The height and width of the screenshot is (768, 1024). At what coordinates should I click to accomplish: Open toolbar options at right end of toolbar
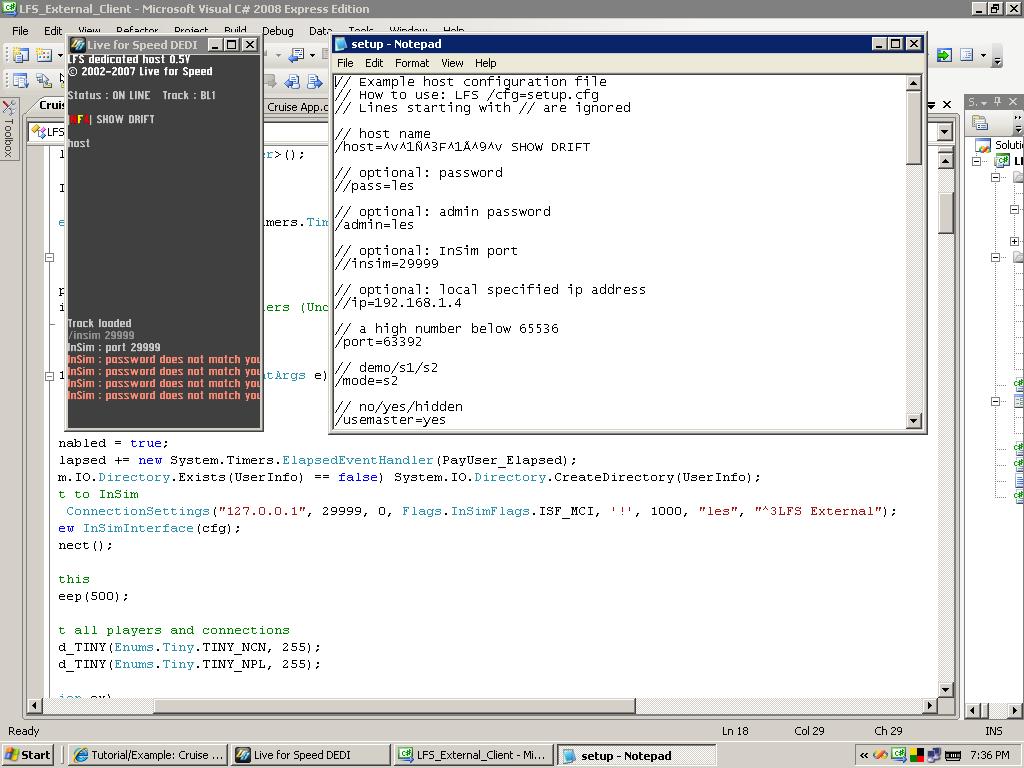click(x=997, y=57)
